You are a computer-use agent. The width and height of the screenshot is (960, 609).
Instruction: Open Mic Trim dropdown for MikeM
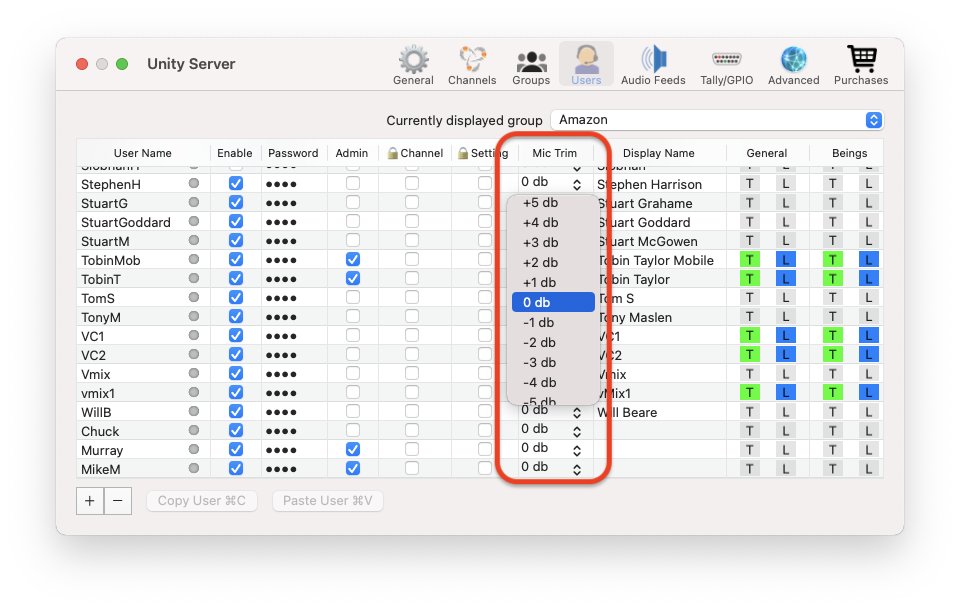551,468
